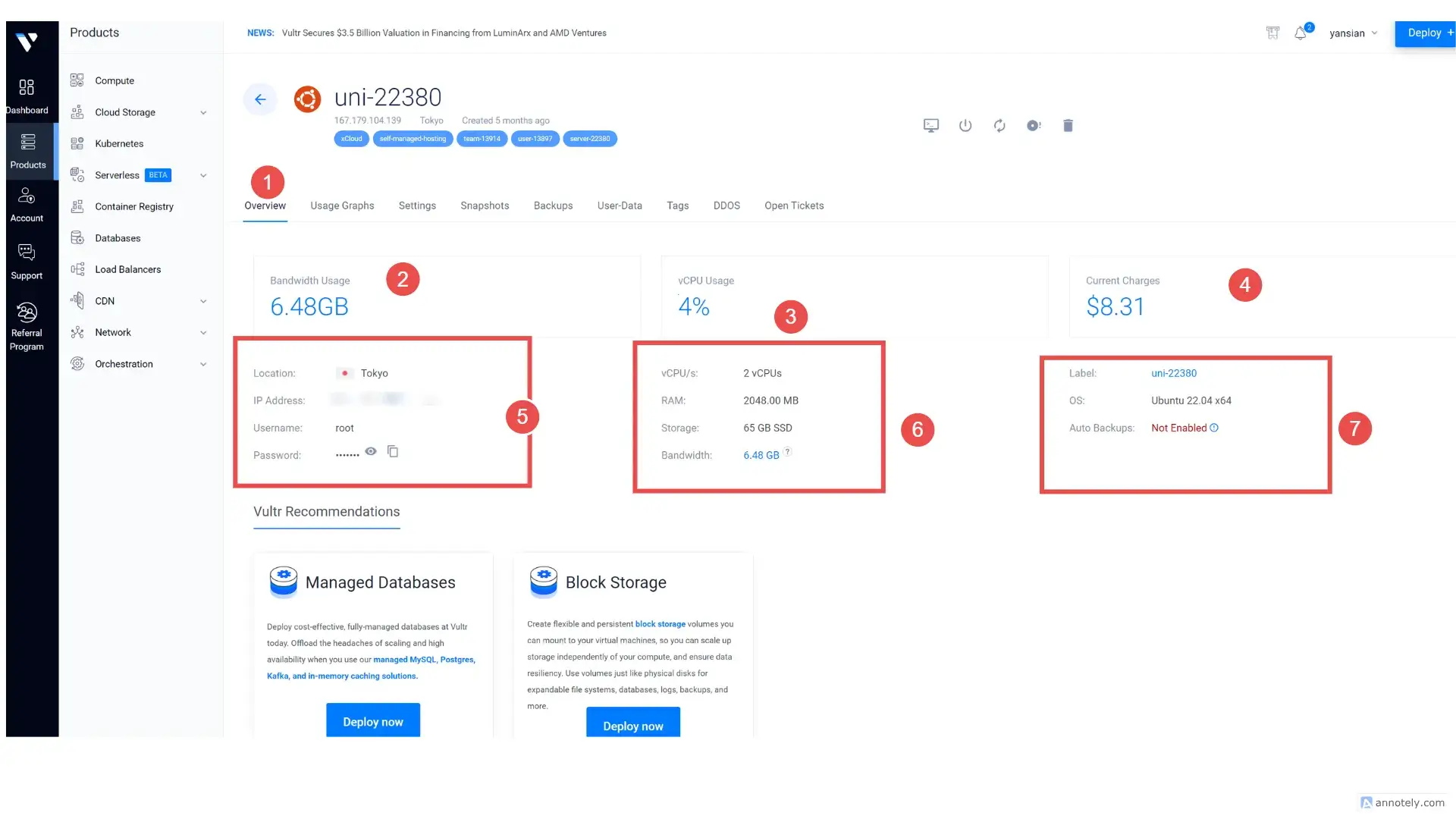Open the Referral Program page
The height and width of the screenshot is (819, 1456).
pyautogui.click(x=27, y=327)
